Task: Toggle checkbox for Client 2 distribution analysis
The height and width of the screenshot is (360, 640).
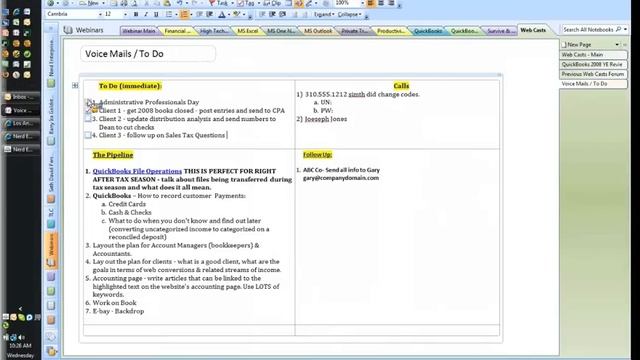Action: 88,119
